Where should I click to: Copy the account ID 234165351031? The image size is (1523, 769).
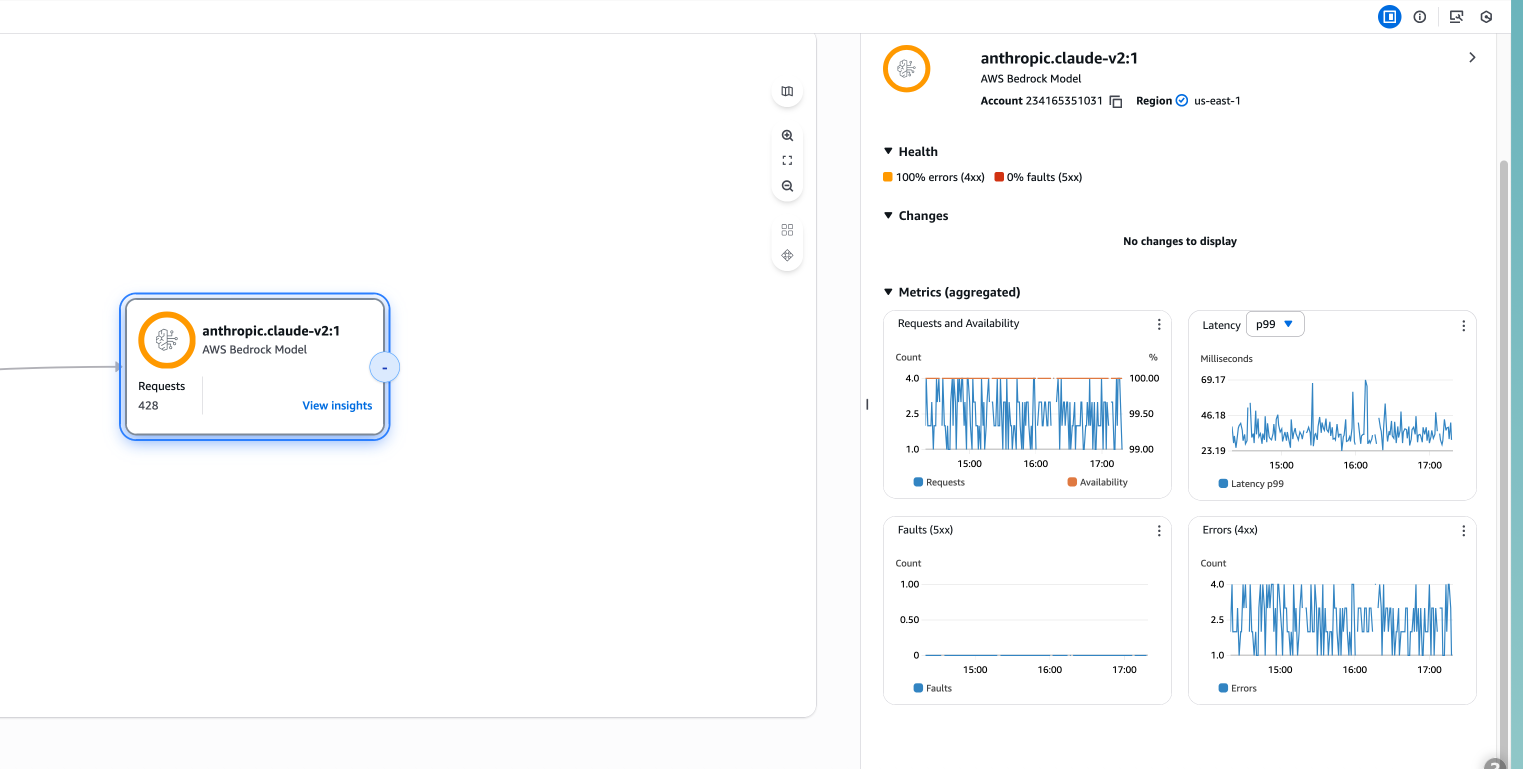(1116, 100)
